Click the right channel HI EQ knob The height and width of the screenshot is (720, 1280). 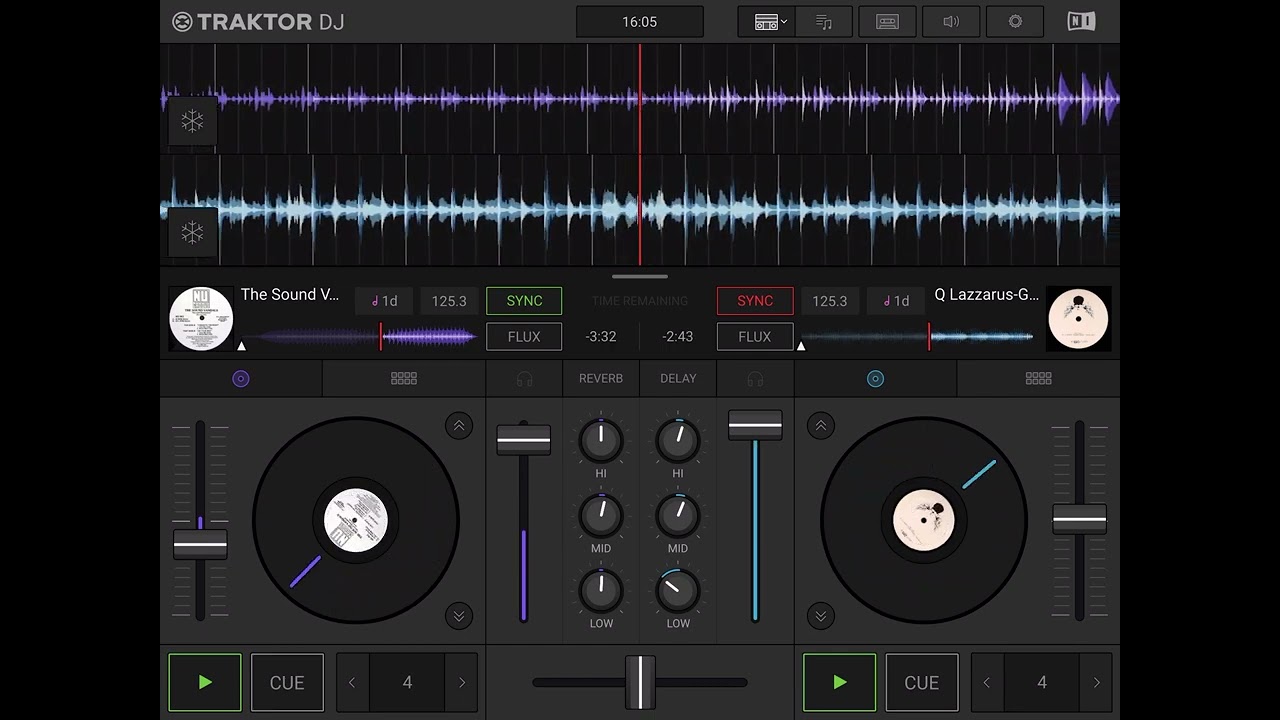click(678, 440)
